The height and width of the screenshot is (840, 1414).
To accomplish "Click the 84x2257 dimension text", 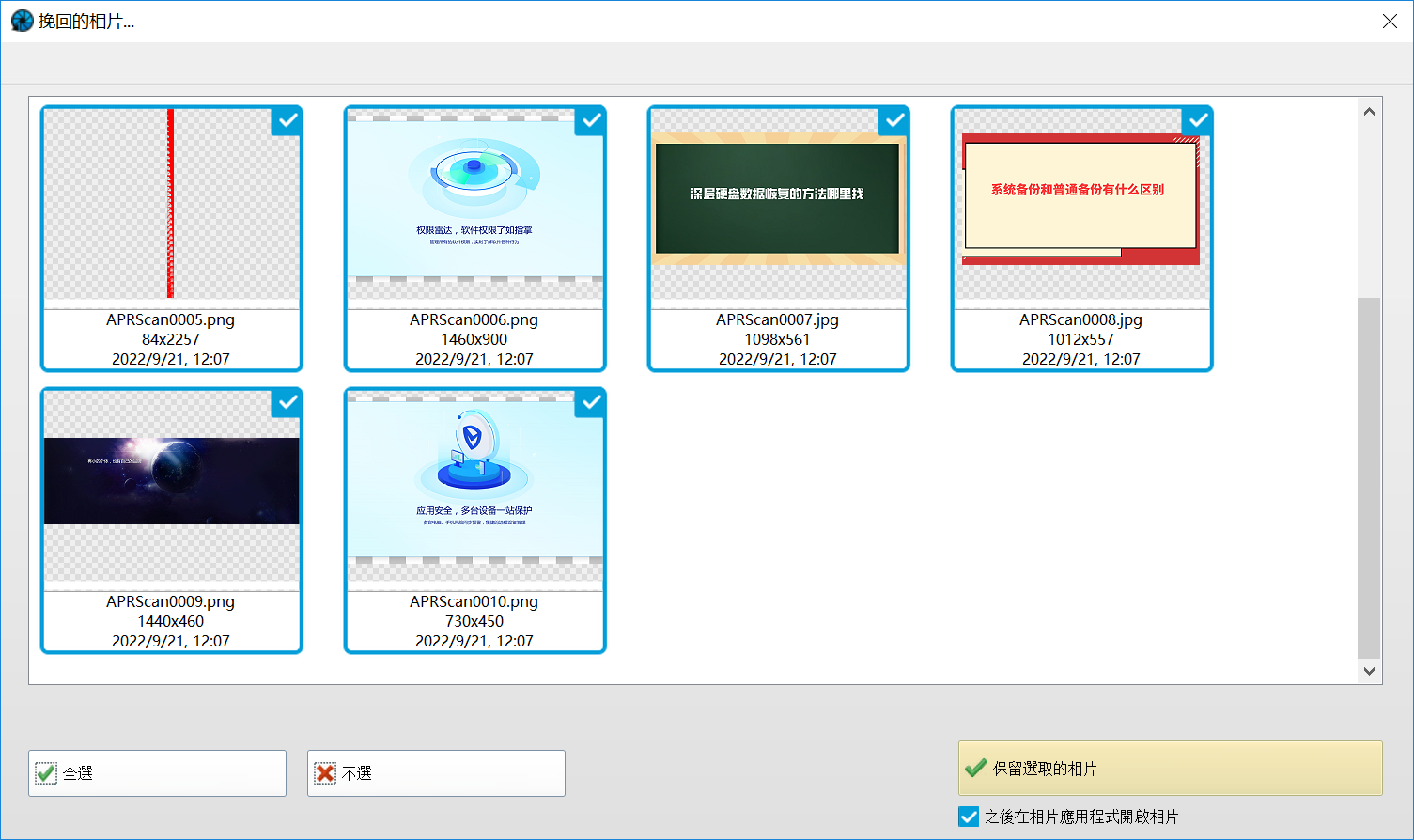I will [171, 339].
